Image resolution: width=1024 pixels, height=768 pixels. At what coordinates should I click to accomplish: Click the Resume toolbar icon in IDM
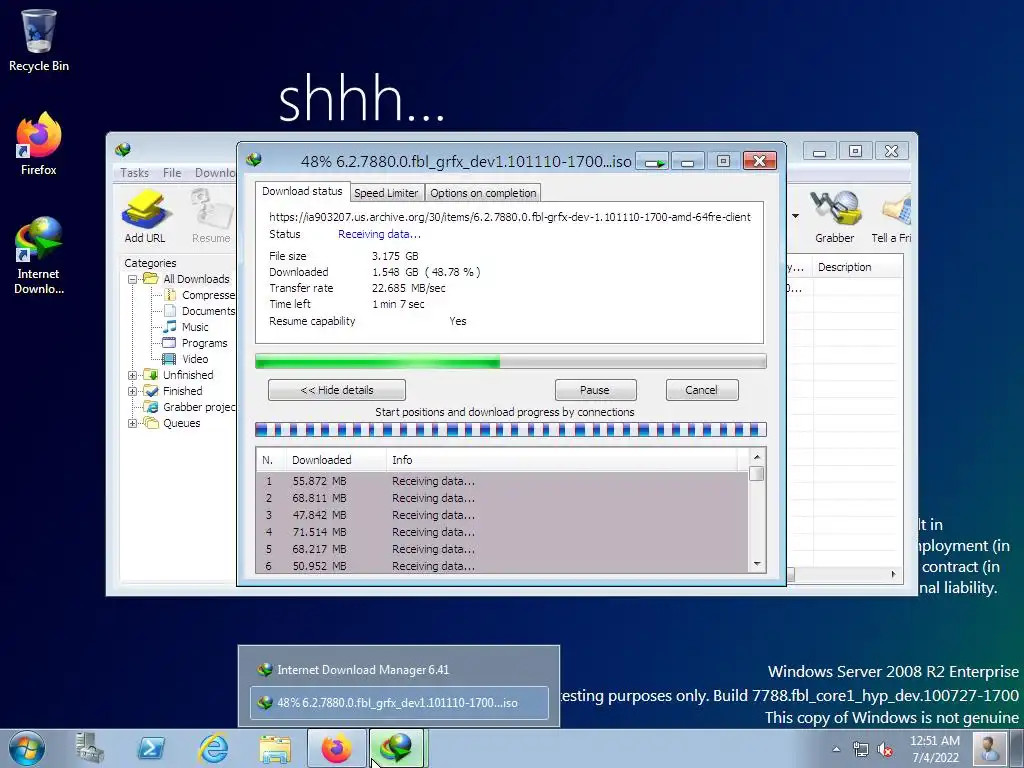point(211,217)
